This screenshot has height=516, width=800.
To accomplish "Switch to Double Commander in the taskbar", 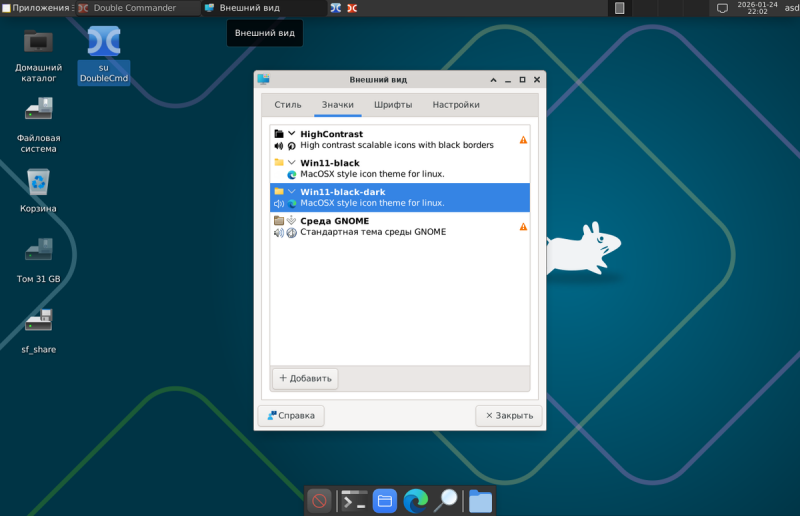I will [138, 8].
